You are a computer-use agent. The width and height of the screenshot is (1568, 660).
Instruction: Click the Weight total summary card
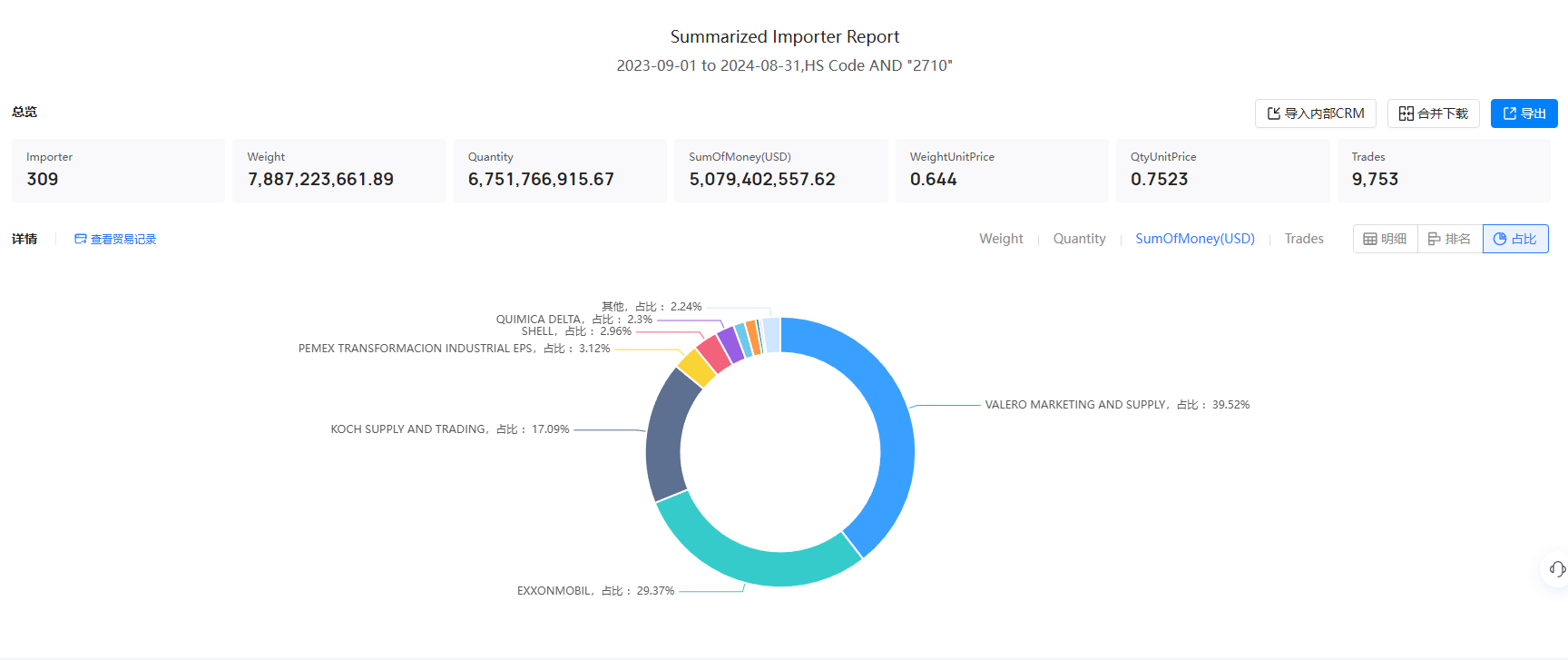339,171
